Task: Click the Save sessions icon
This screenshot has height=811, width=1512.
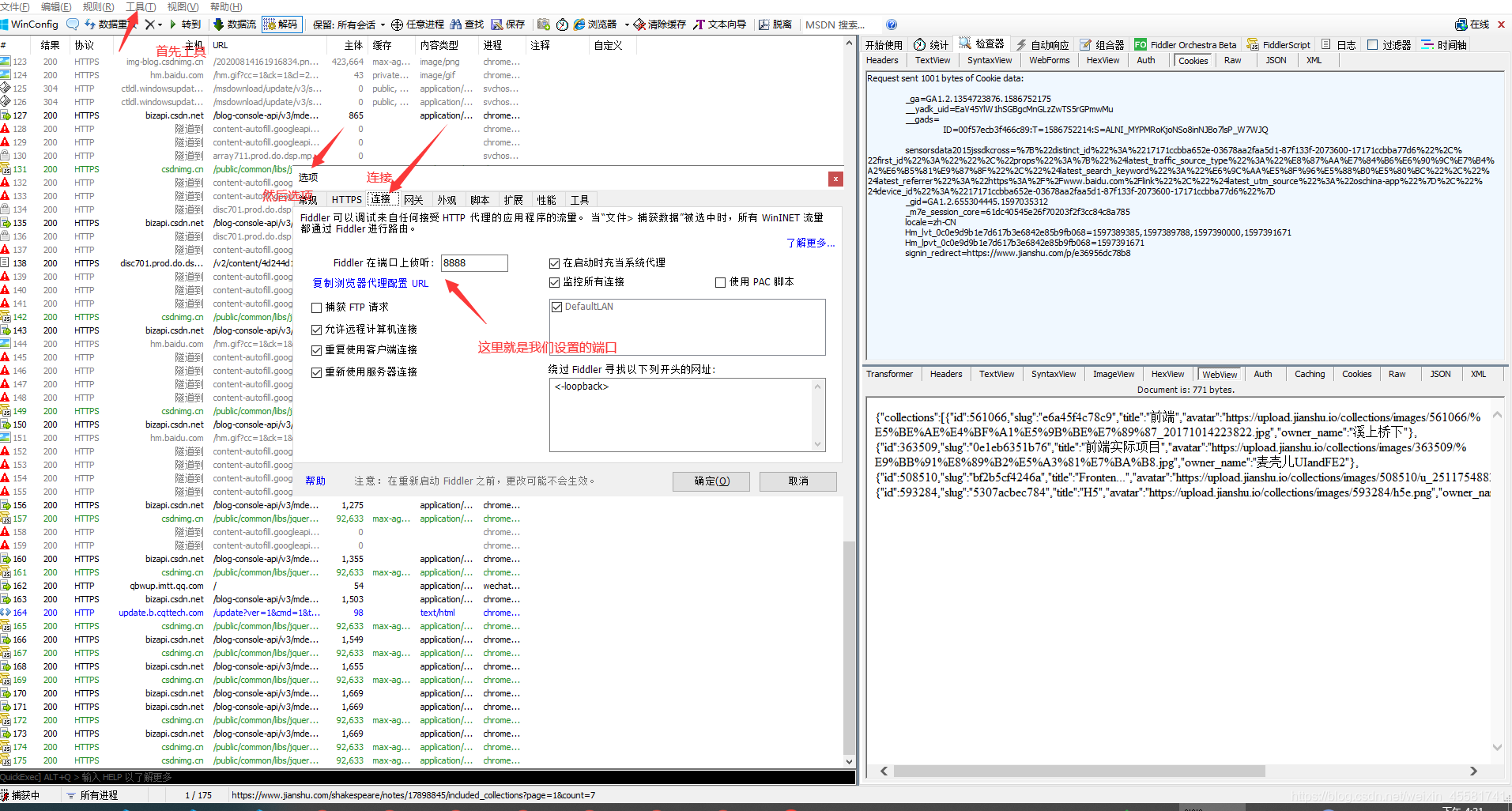Action: 497,25
